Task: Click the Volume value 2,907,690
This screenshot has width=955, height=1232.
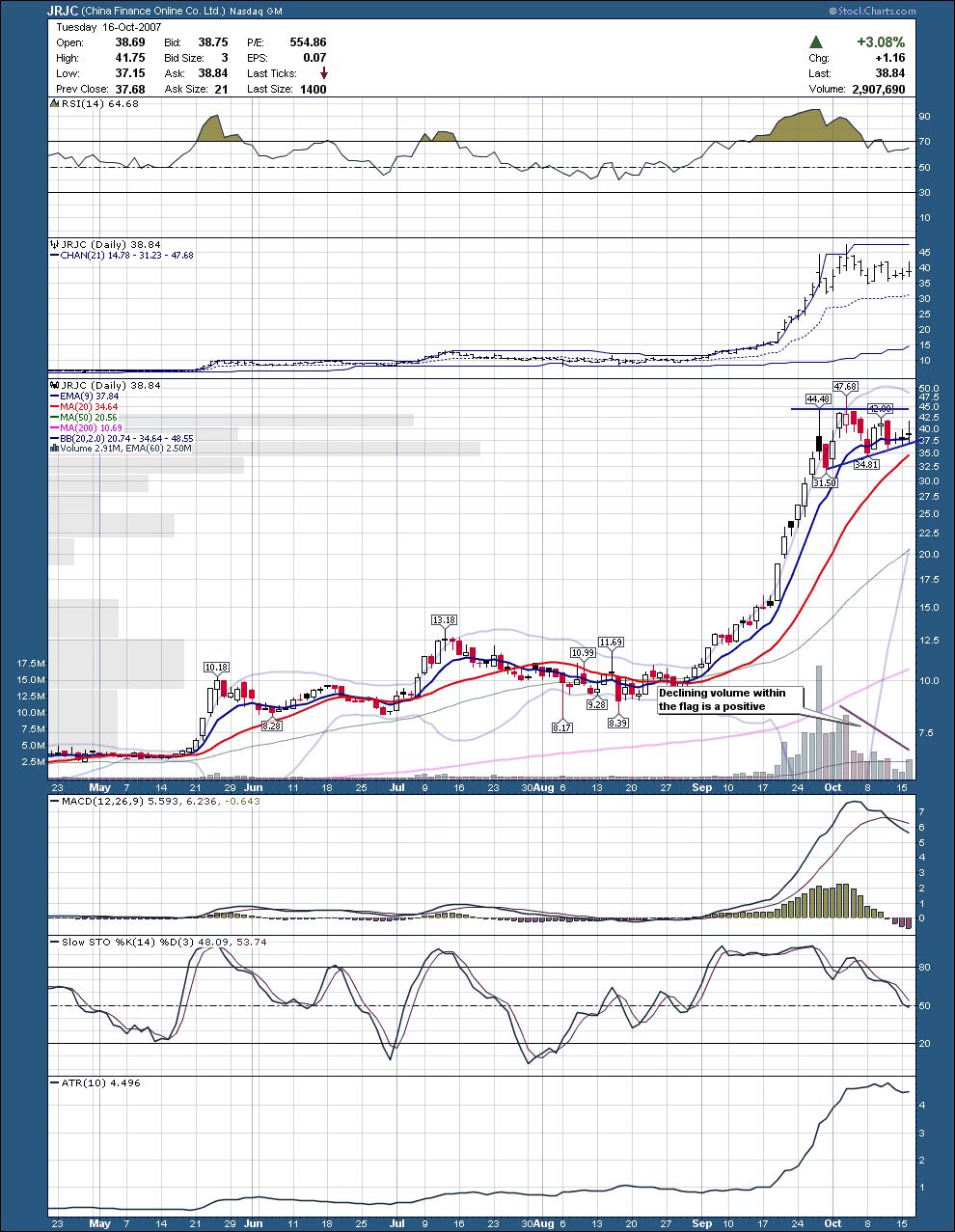Action: coord(877,89)
